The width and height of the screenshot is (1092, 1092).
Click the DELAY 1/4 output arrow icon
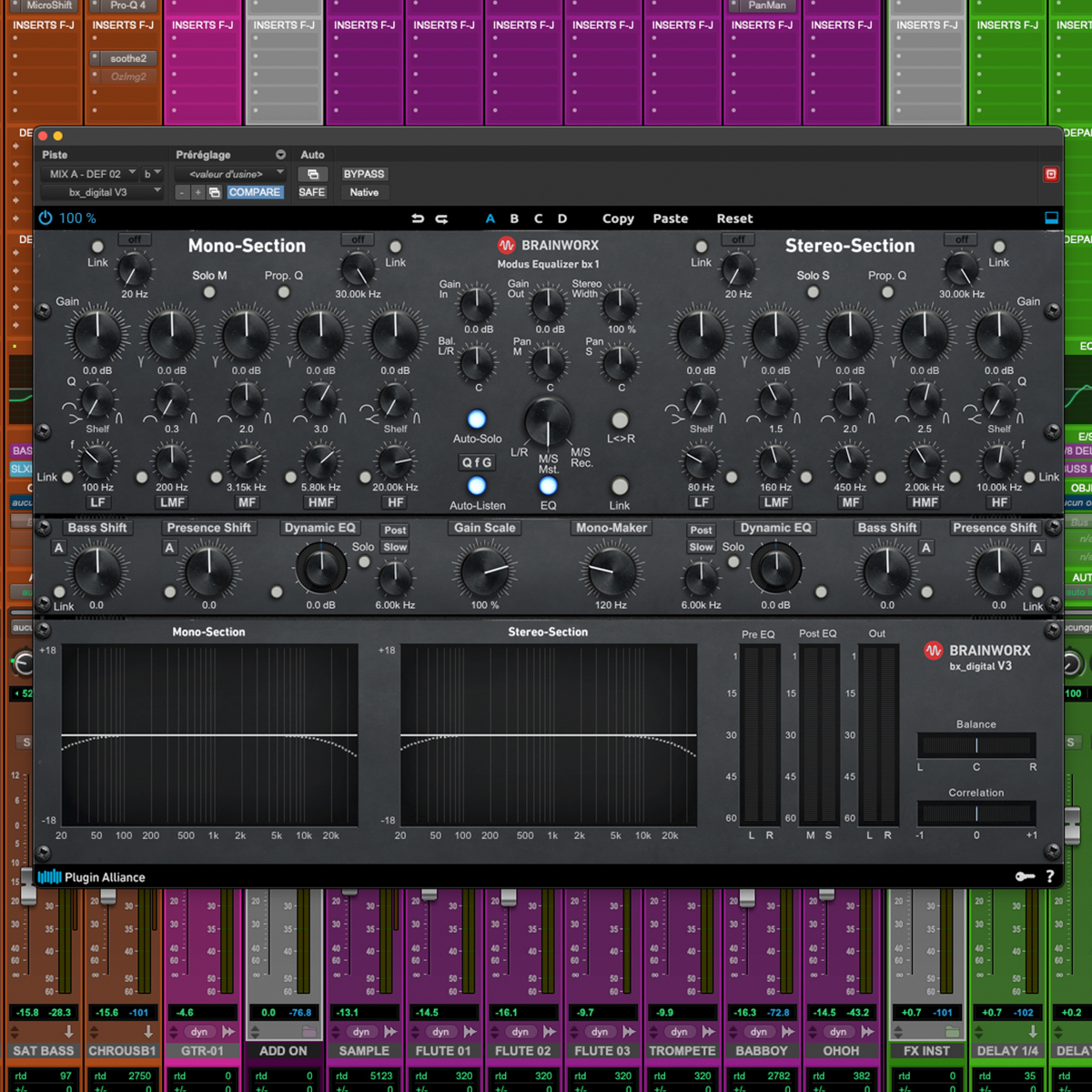tap(1033, 1032)
